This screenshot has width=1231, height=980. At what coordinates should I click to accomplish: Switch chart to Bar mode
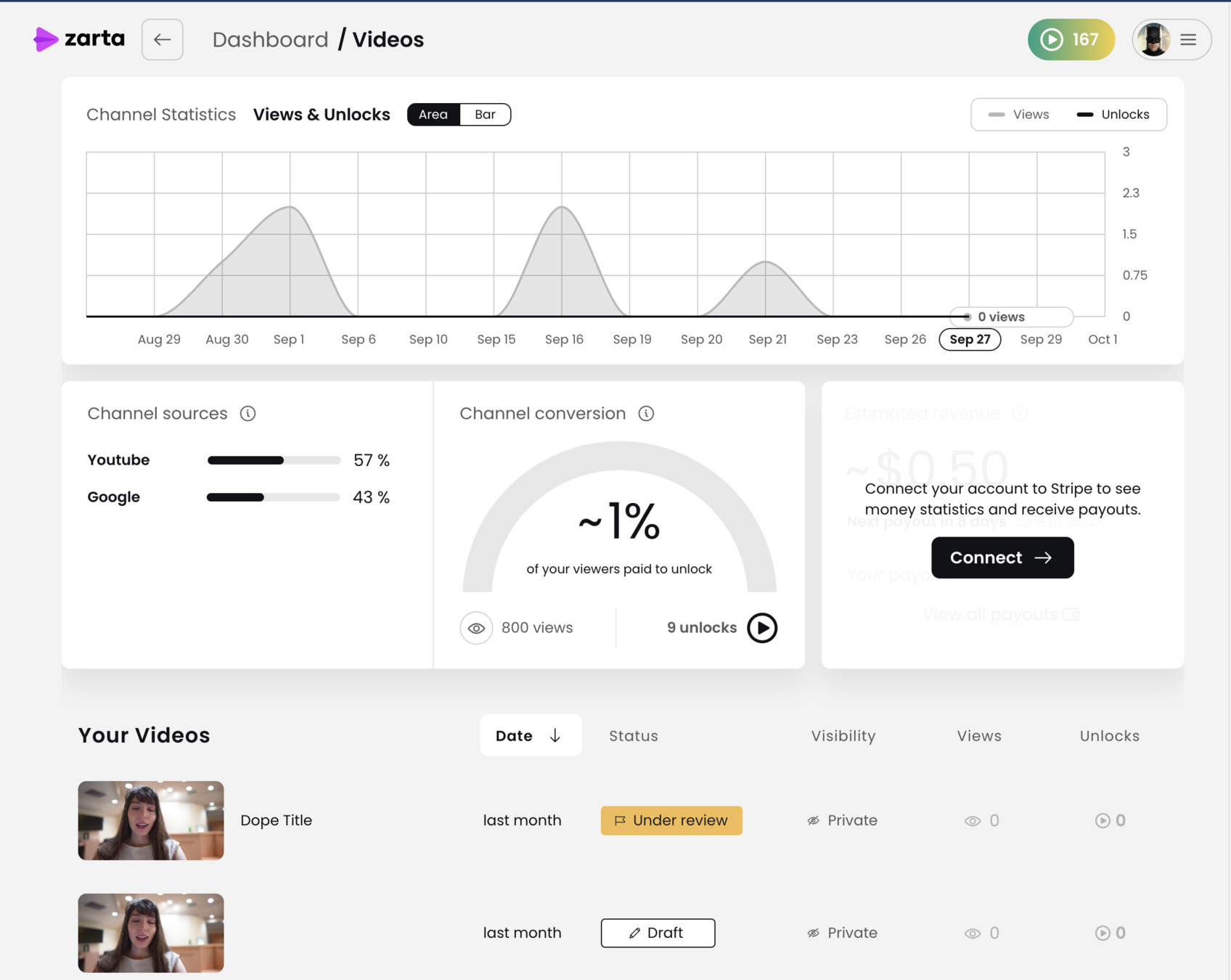(x=485, y=114)
